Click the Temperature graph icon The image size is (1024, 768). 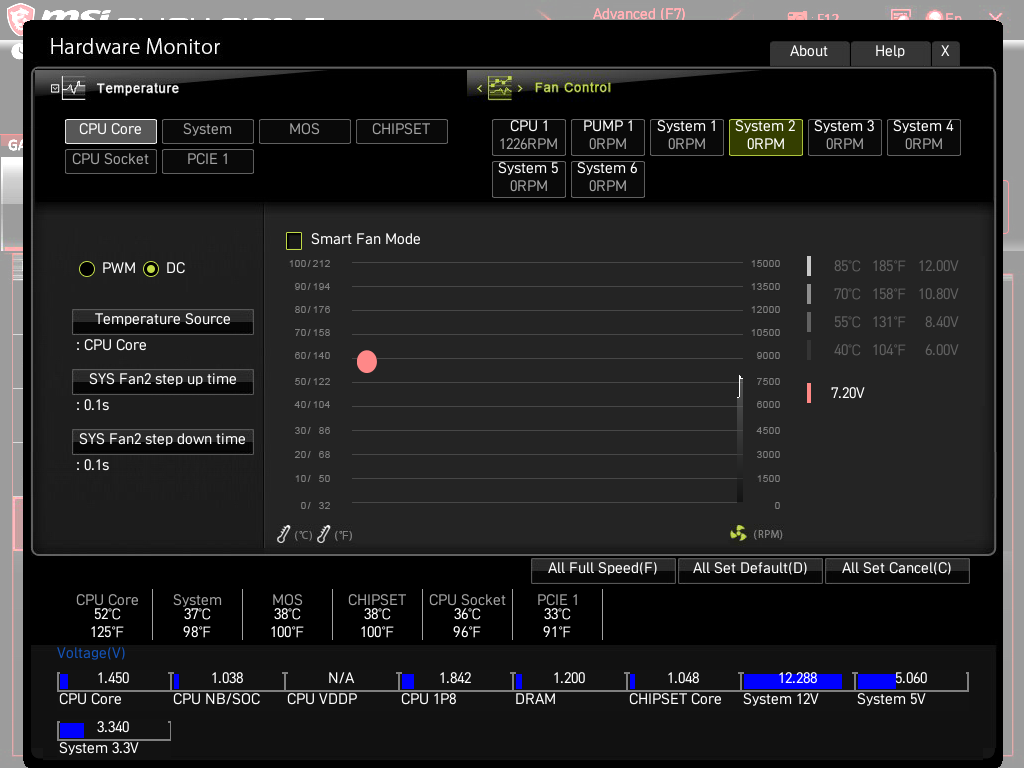pyautogui.click(x=74, y=88)
